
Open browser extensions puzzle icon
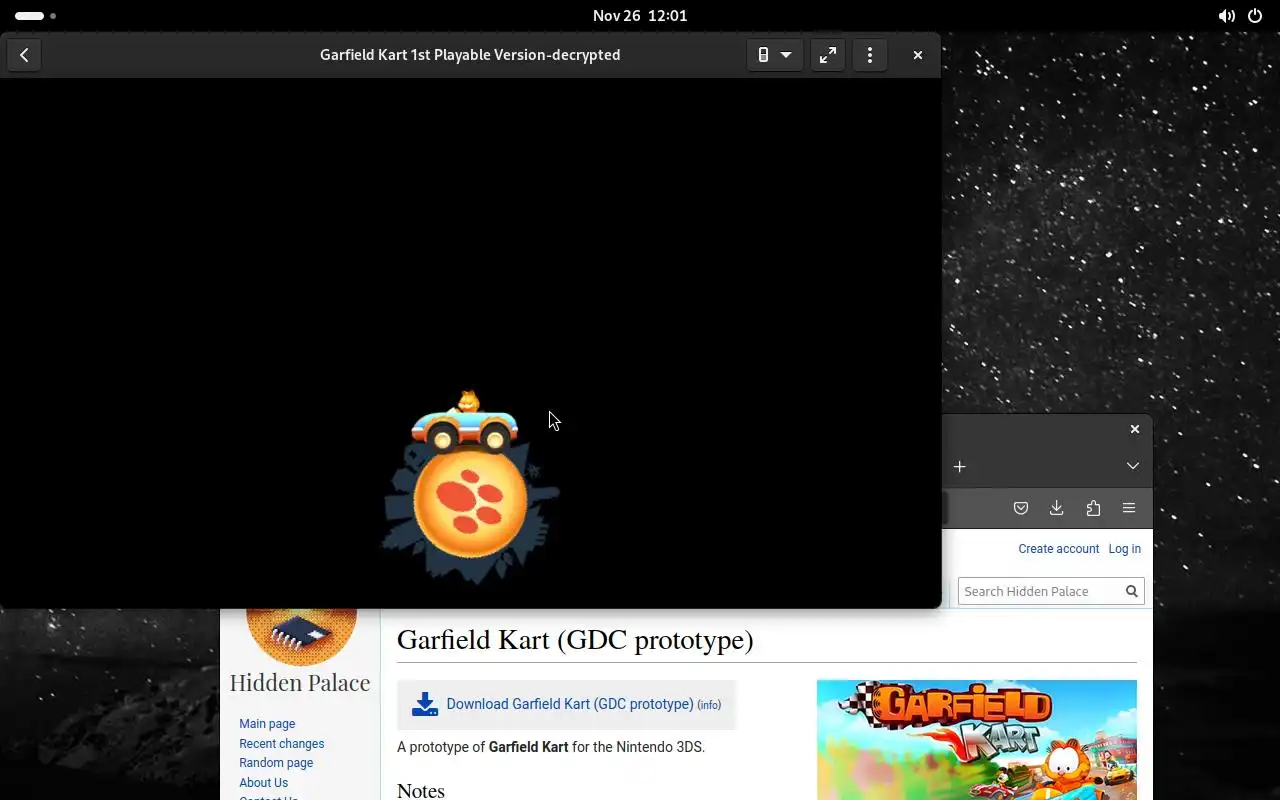click(x=1093, y=508)
